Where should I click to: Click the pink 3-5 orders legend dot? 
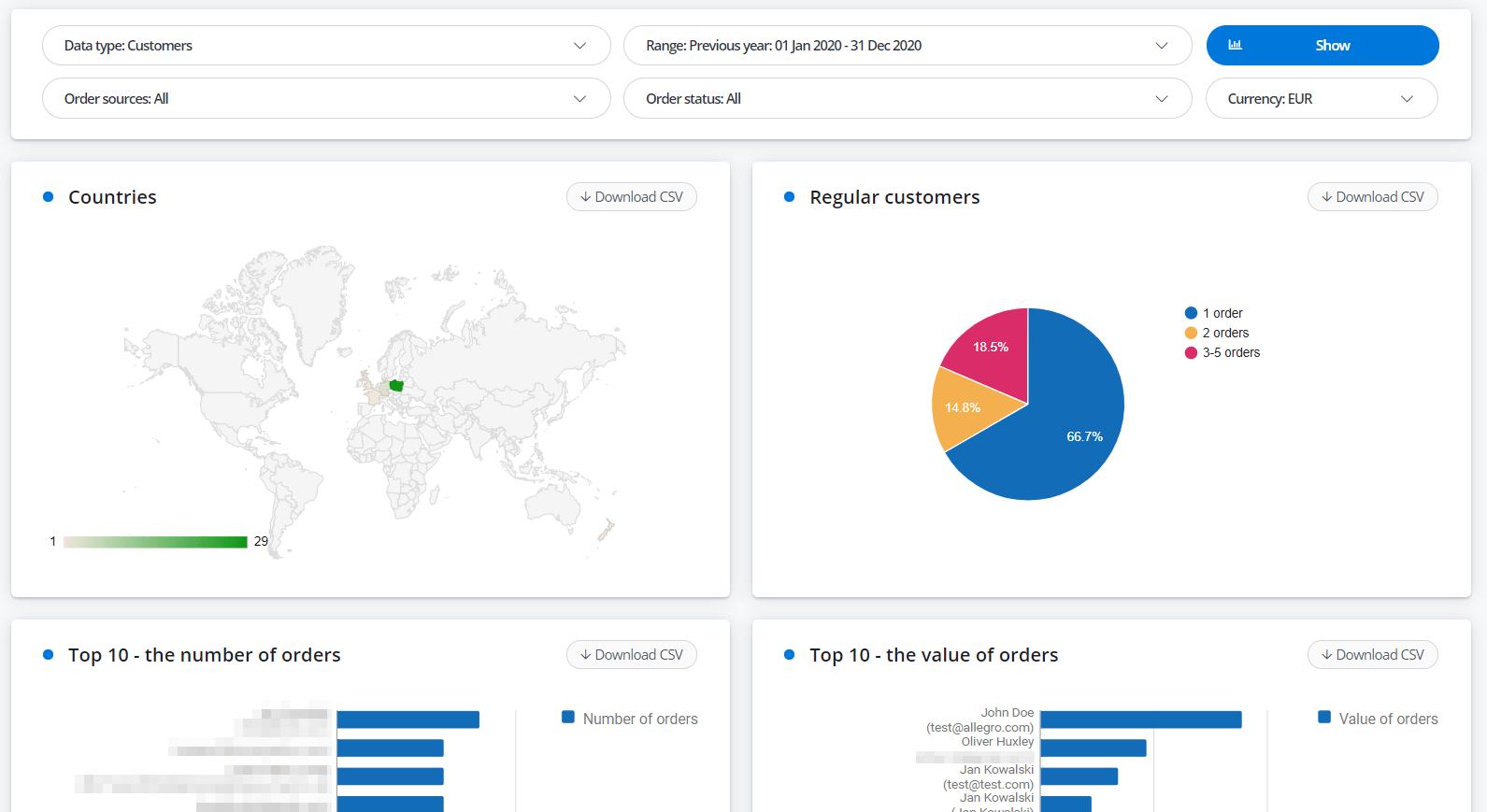click(1191, 352)
